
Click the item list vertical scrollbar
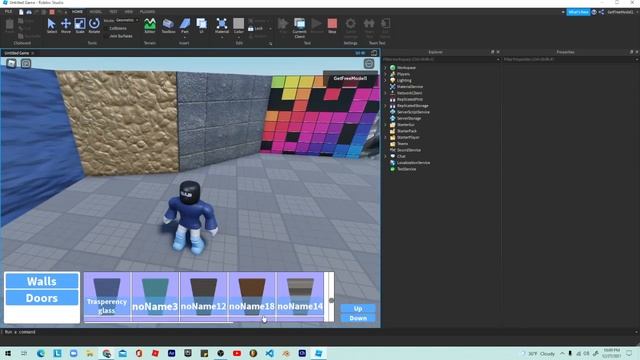tap(330, 297)
